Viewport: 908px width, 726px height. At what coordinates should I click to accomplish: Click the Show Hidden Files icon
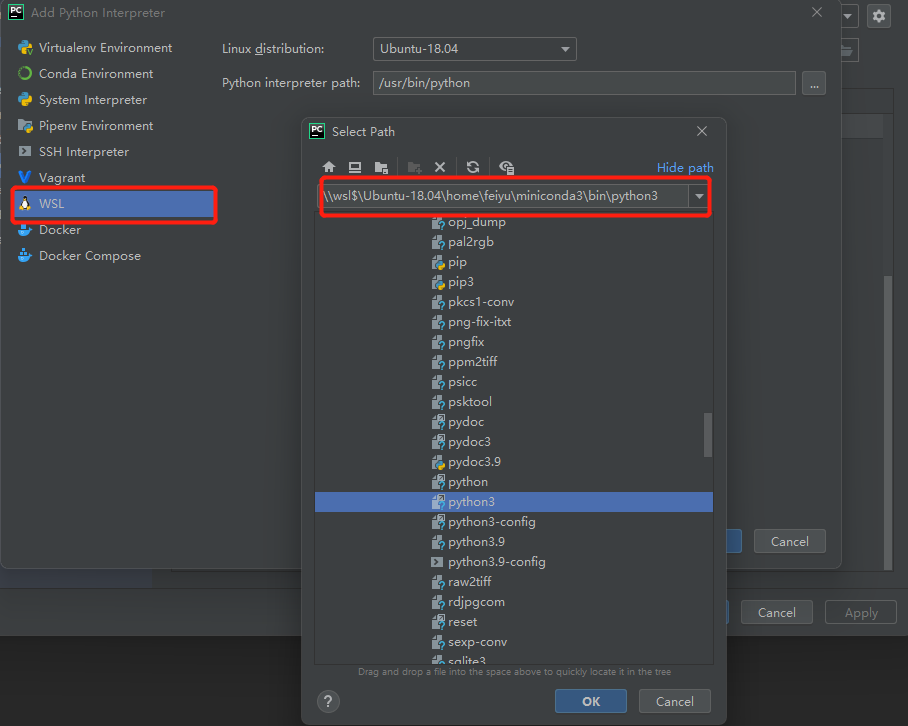point(507,167)
